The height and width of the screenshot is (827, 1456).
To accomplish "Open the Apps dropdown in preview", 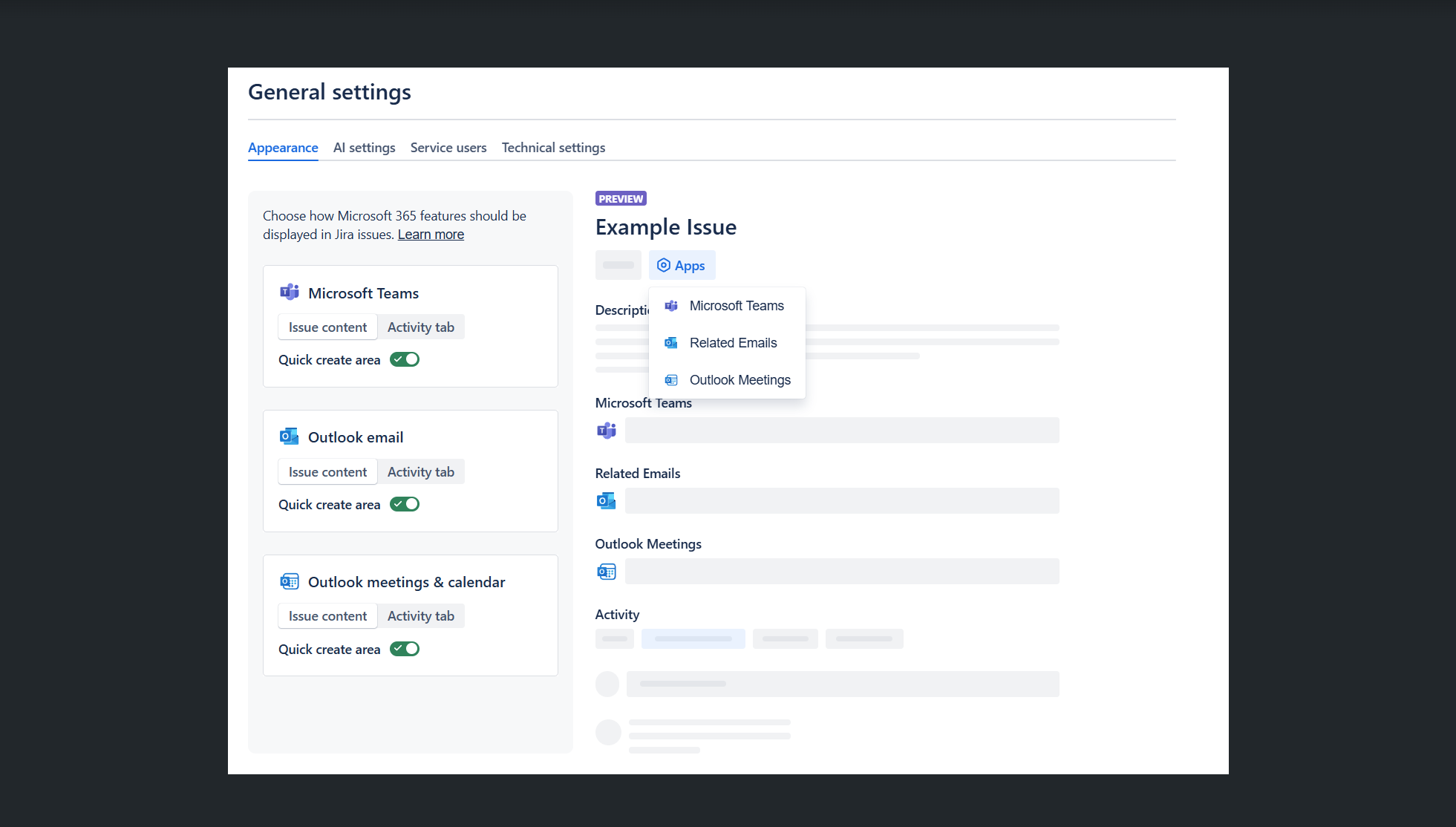I will (x=682, y=265).
